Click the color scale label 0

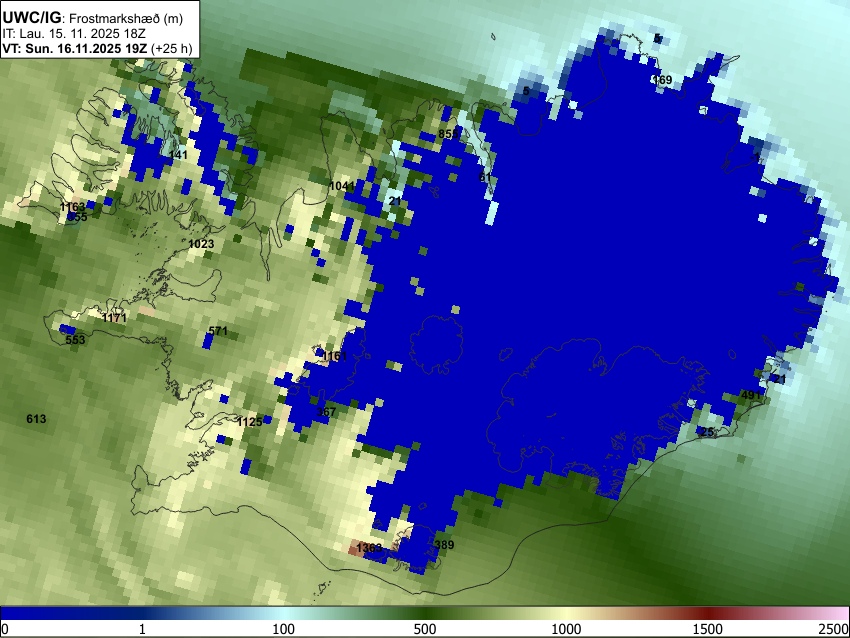coord(5,629)
